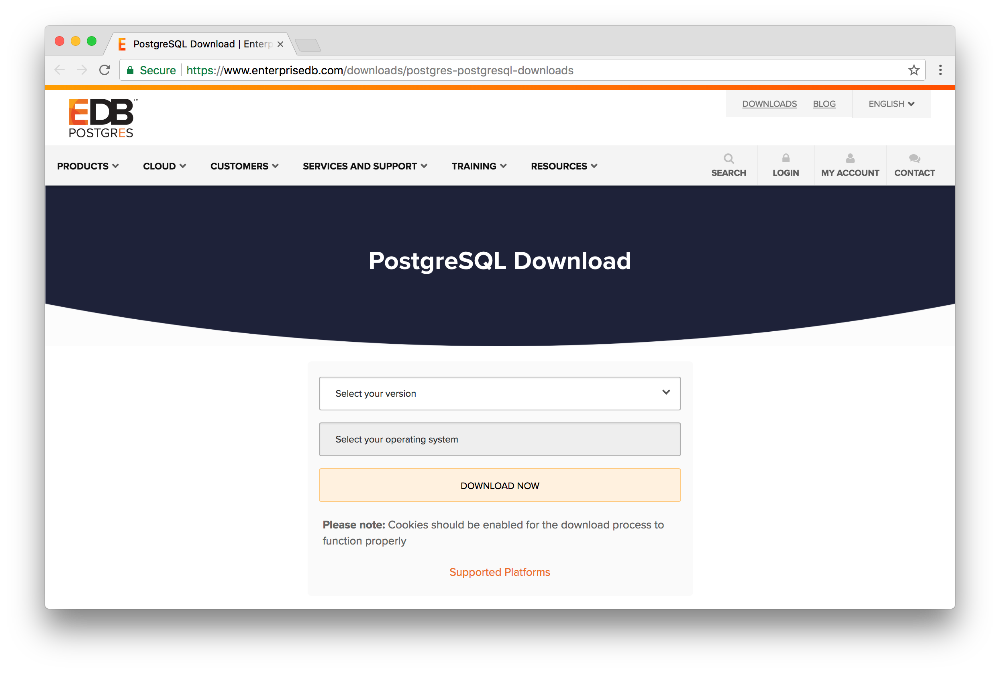Open the Blog link
The height and width of the screenshot is (673, 1000).
[x=824, y=104]
